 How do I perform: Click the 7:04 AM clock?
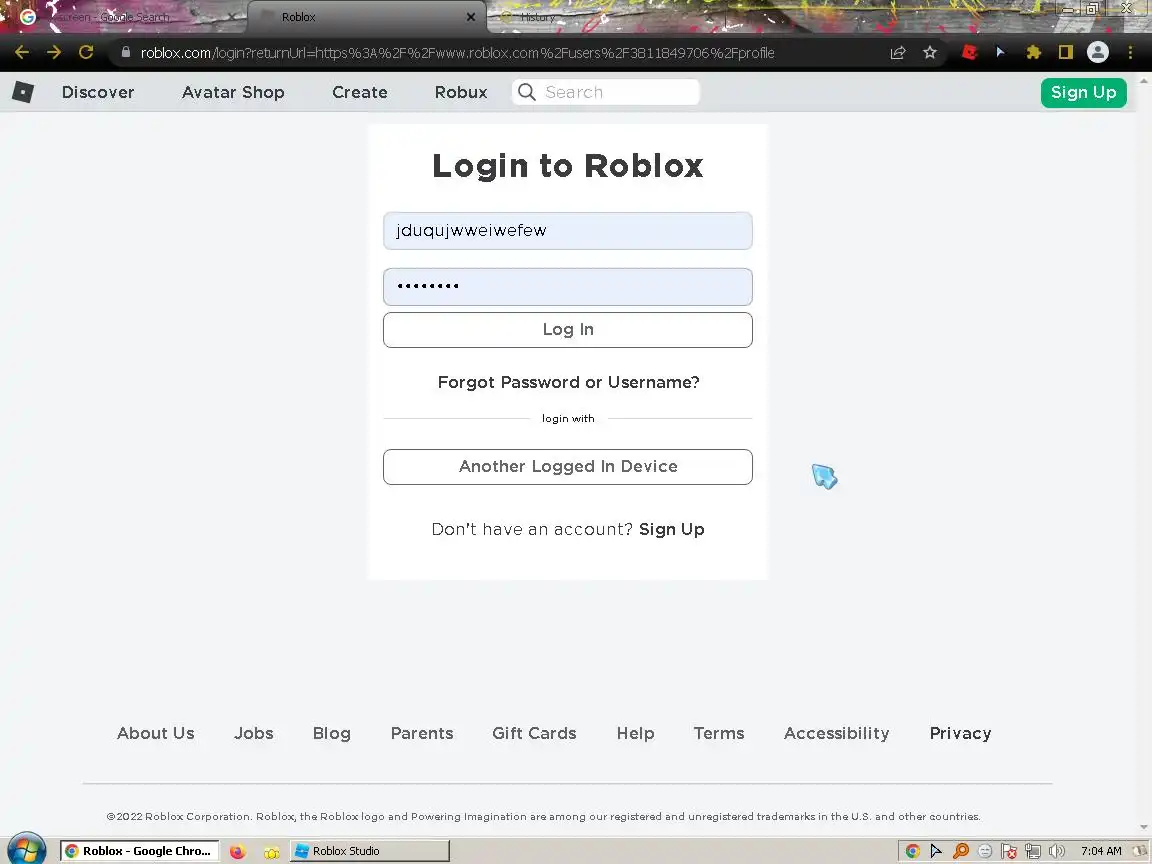point(1101,851)
